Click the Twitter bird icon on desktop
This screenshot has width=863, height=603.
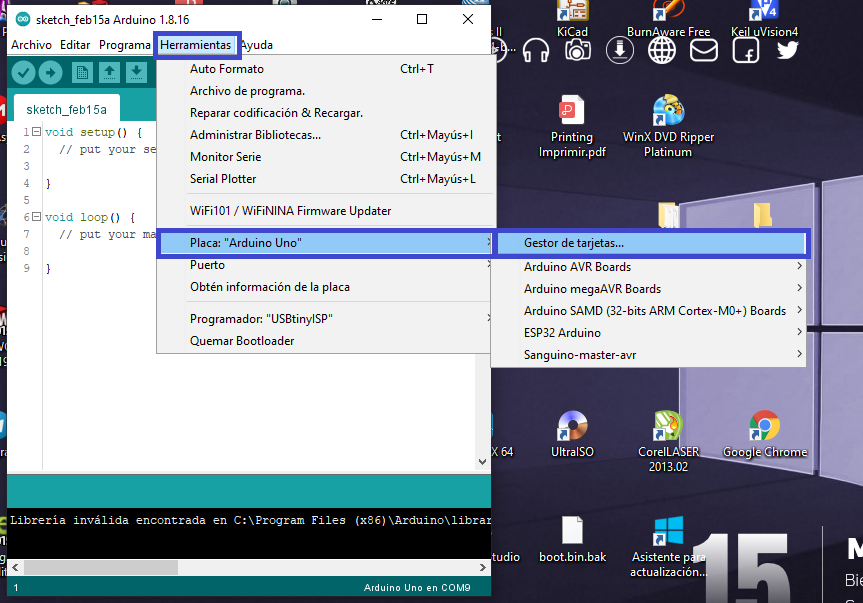[788, 51]
